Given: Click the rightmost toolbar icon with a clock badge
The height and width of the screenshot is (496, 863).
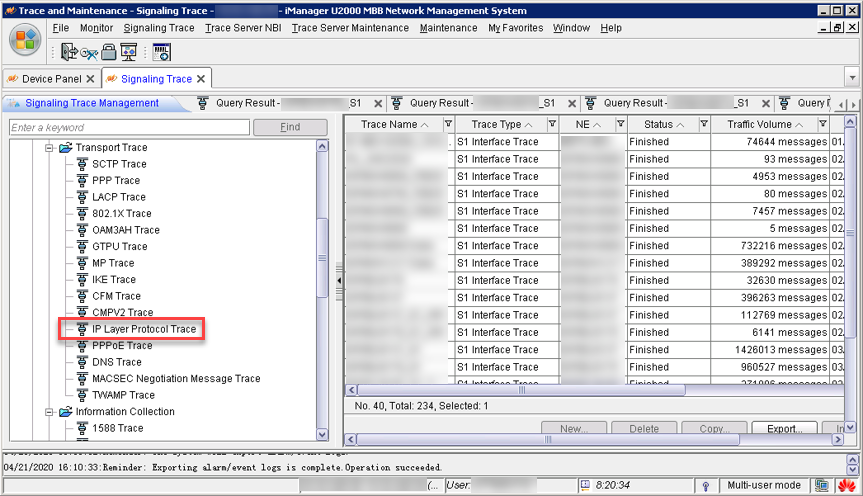Looking at the screenshot, I should pos(161,52).
